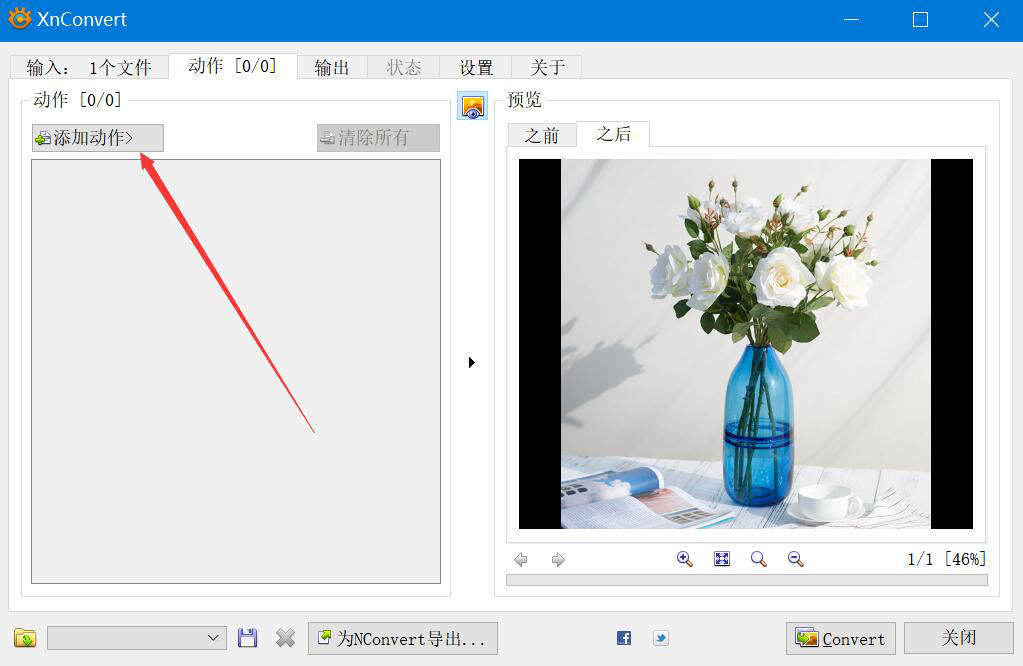Switch to the 输出 tab
1023x666 pixels.
[x=332, y=67]
